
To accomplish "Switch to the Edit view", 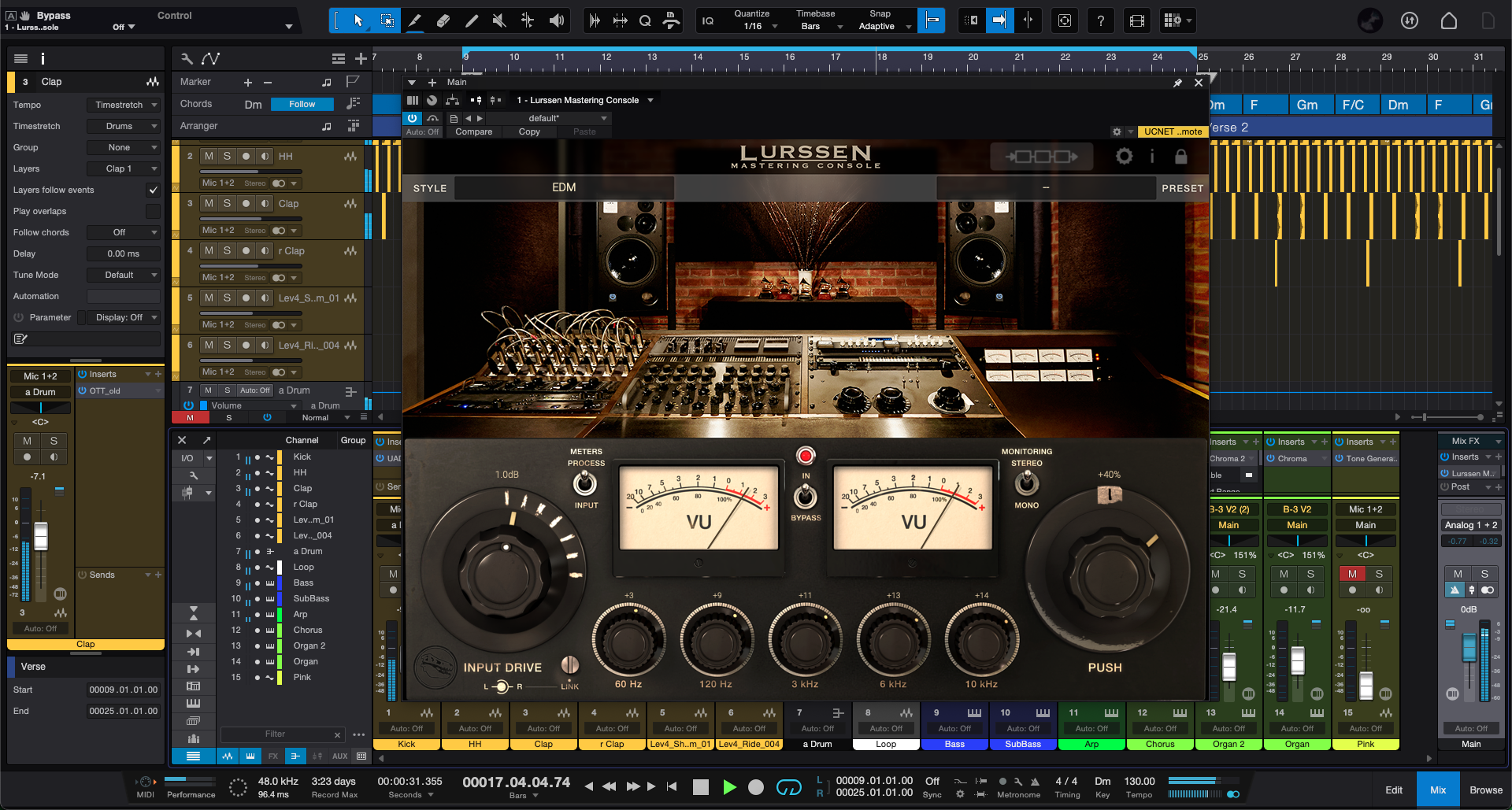I will [x=1394, y=790].
